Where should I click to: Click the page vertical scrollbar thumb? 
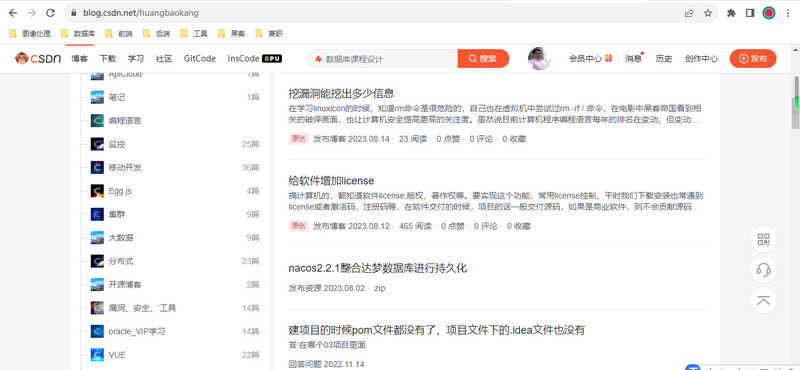tap(795, 102)
